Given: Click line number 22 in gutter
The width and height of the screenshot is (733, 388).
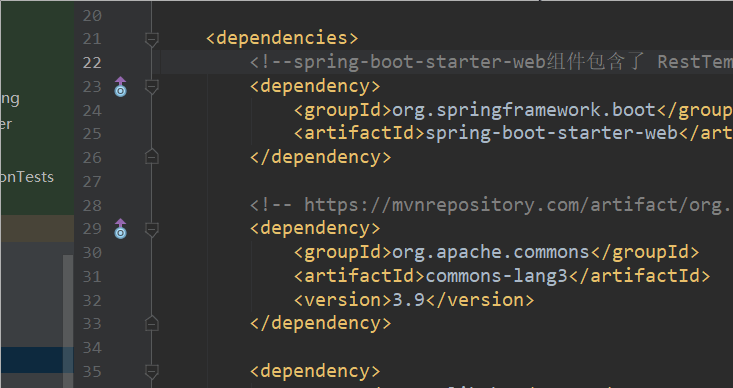Looking at the screenshot, I should point(92,63).
